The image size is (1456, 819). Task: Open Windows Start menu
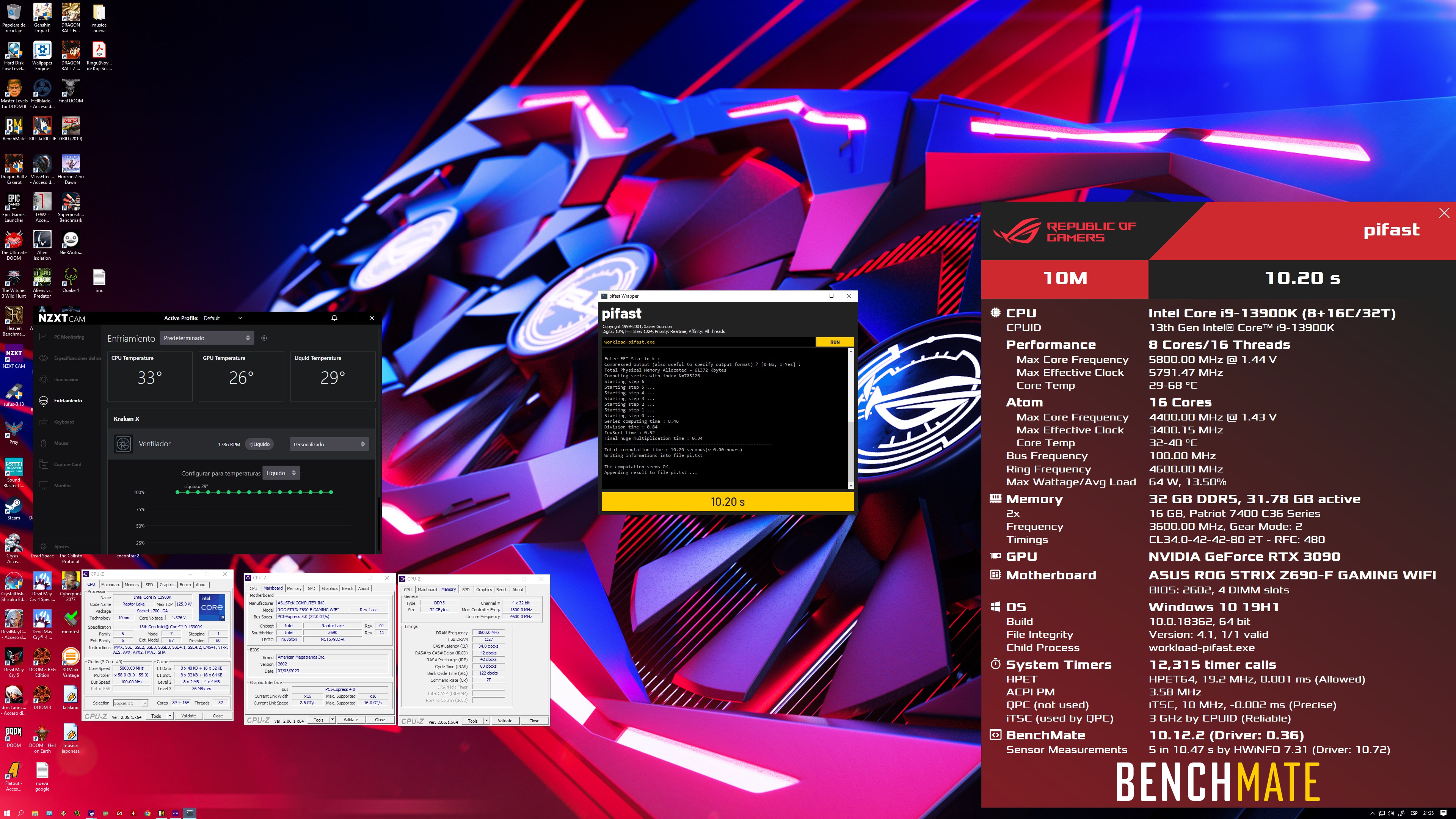[7, 813]
